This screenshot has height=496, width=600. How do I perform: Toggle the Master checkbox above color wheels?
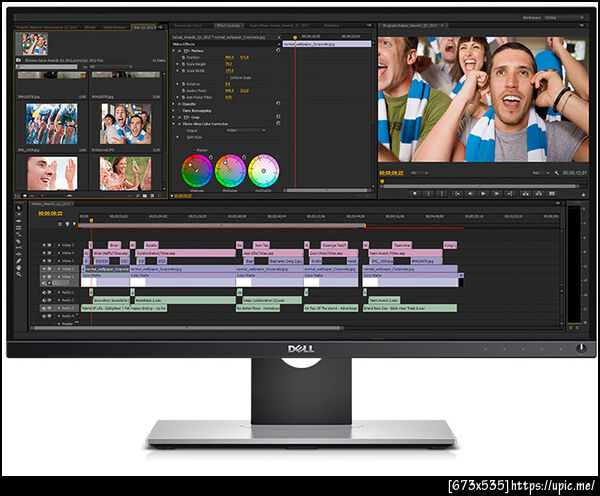point(194,150)
